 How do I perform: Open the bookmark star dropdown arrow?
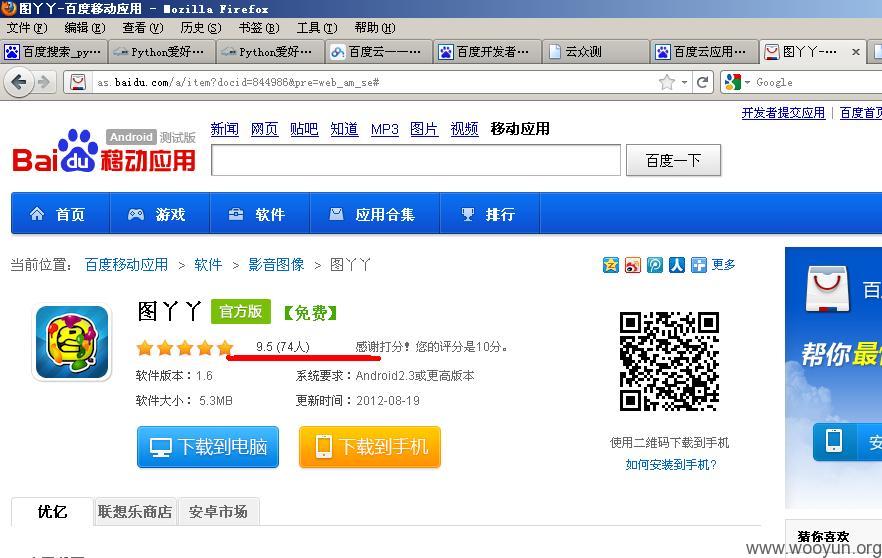pos(684,83)
